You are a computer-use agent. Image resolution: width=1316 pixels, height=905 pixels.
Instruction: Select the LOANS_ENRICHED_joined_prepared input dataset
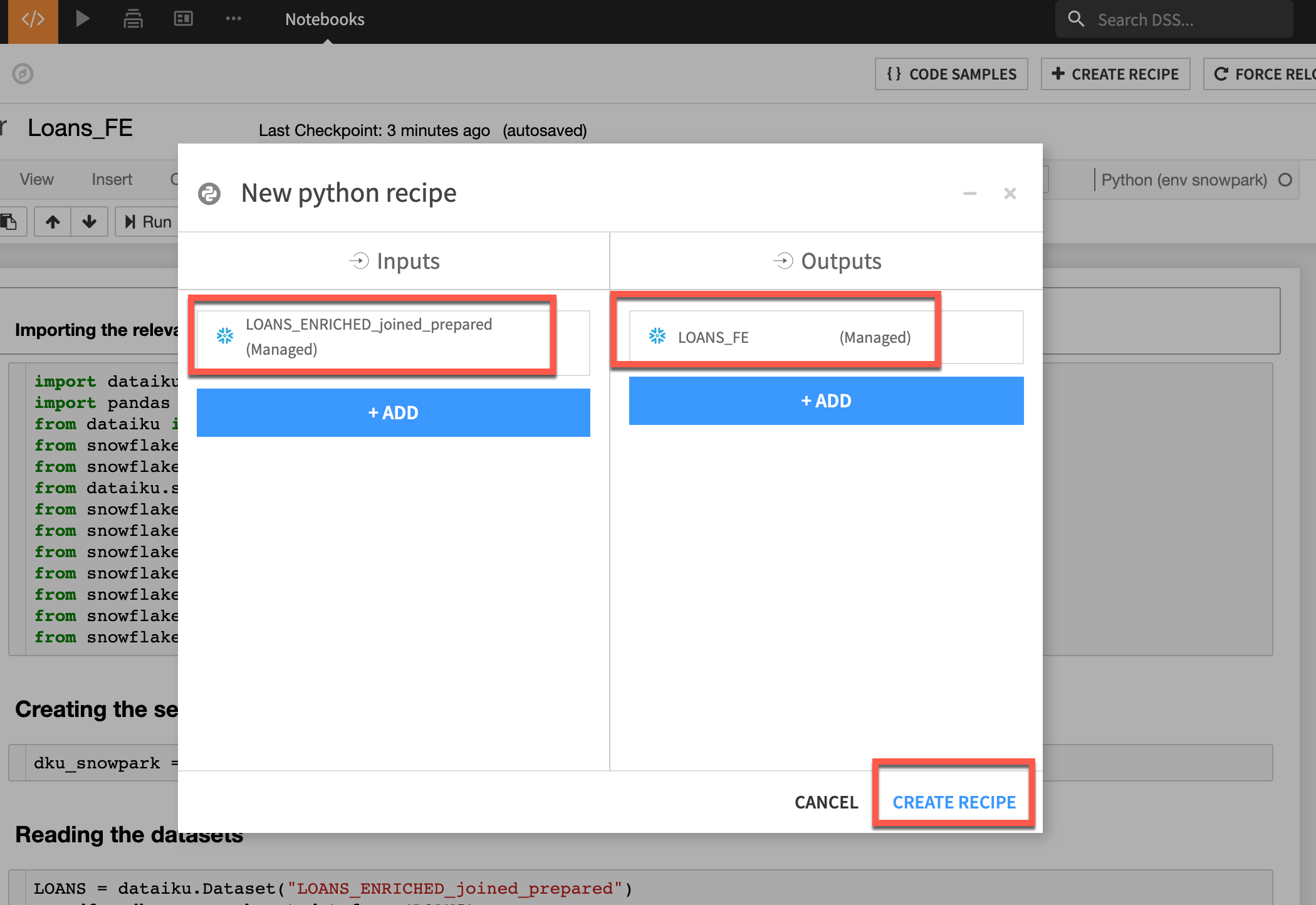tap(370, 337)
